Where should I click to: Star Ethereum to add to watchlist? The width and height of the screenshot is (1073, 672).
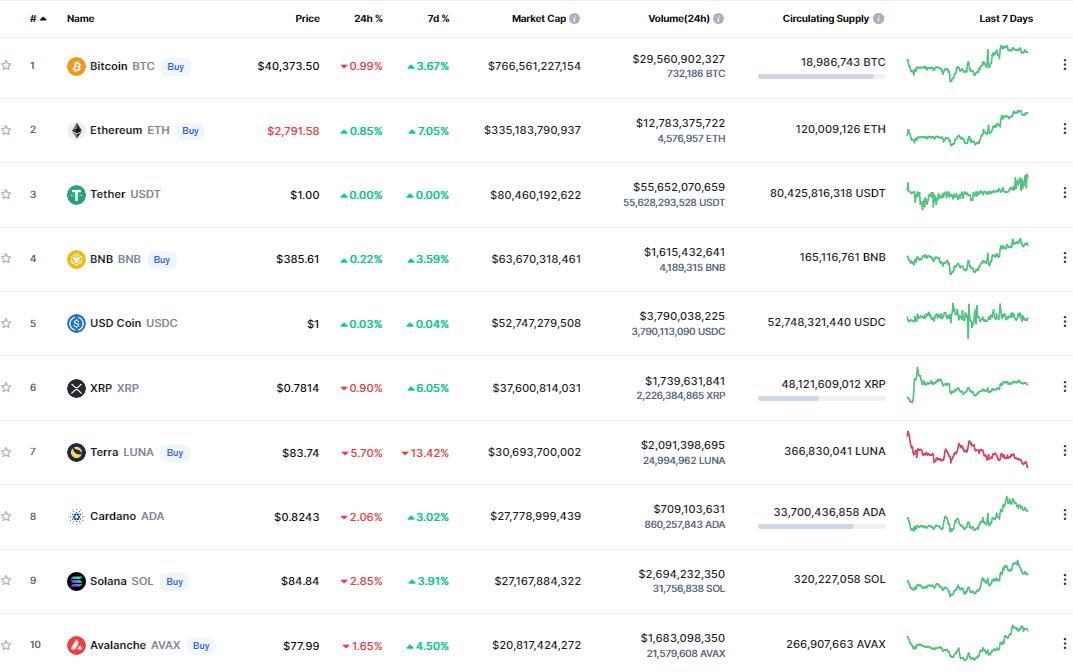click(6, 130)
